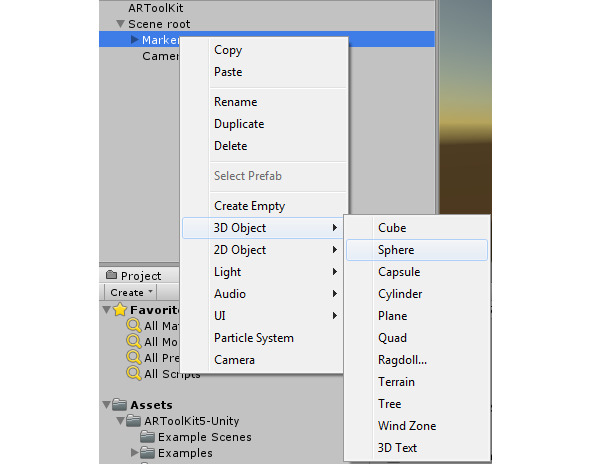Screen dimensions: 591x464
Task: Click the Example Scenes folder icon
Action: (x=147, y=436)
